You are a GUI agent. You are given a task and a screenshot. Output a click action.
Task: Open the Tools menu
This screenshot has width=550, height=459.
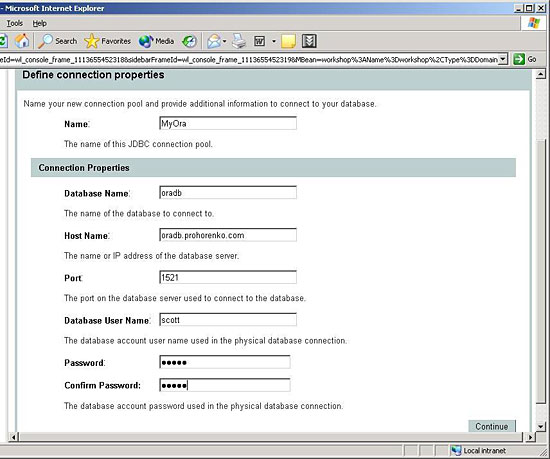(14, 23)
